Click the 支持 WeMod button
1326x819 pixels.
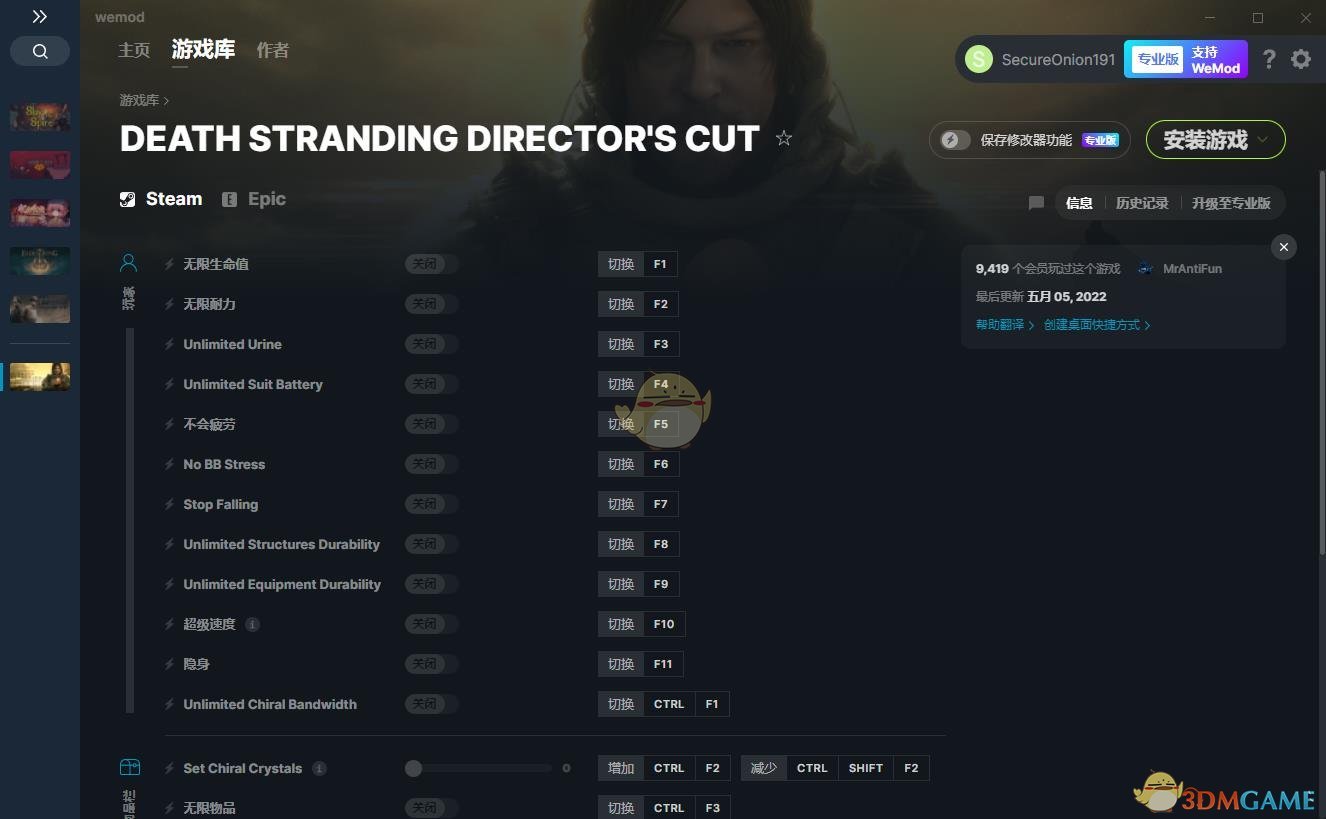(x=1186, y=59)
